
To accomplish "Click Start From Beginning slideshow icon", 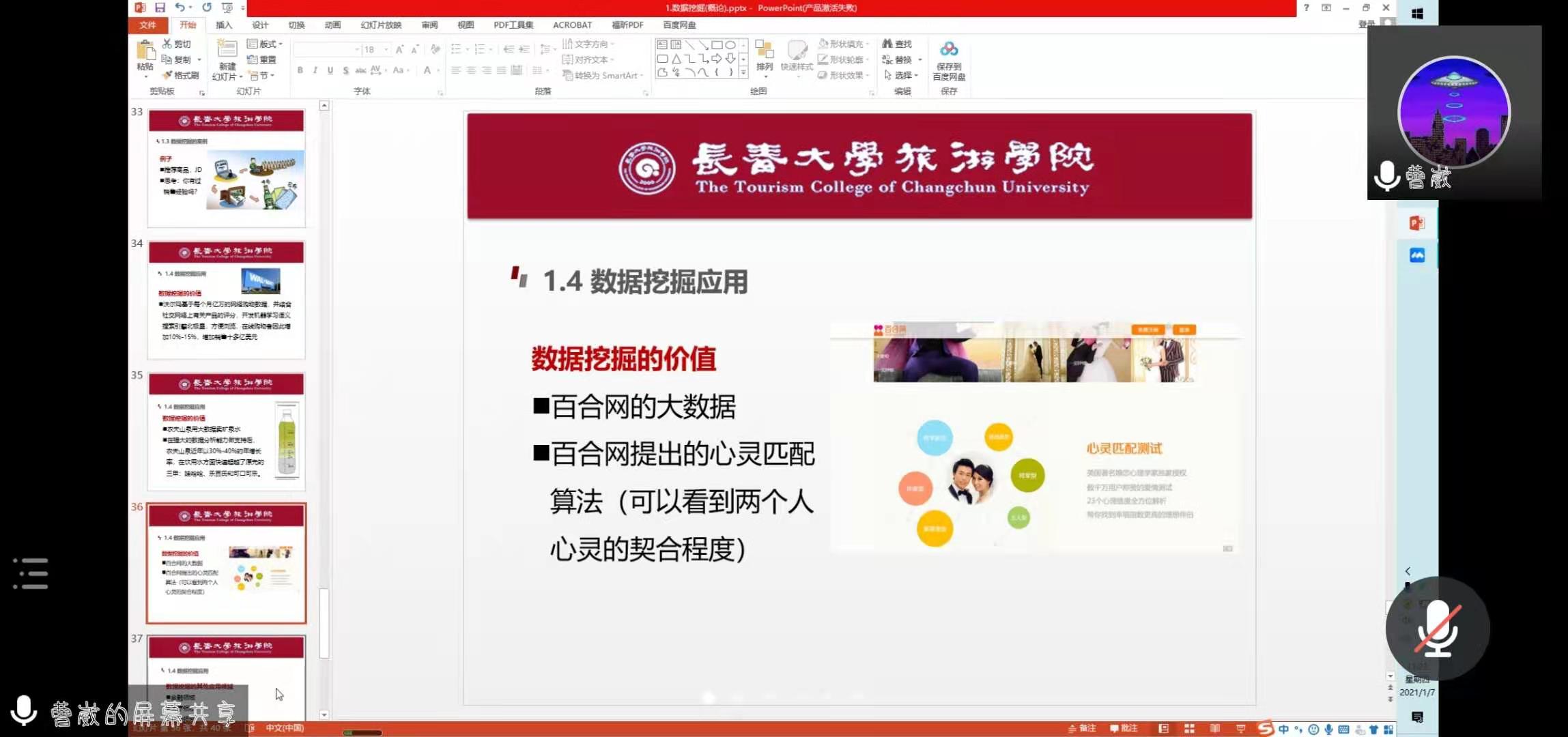I will (x=227, y=8).
